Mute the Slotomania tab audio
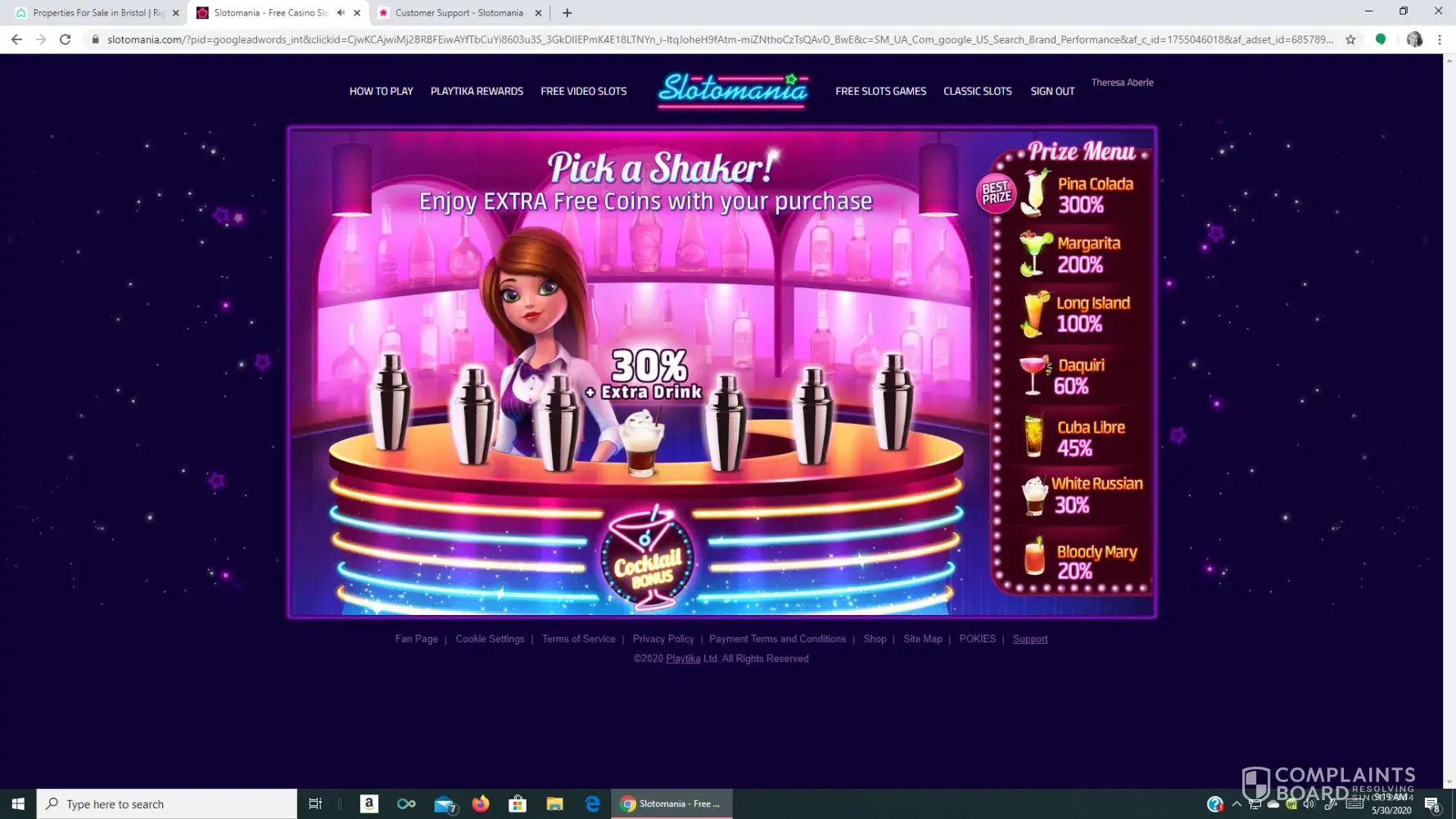1456x819 pixels. [341, 13]
